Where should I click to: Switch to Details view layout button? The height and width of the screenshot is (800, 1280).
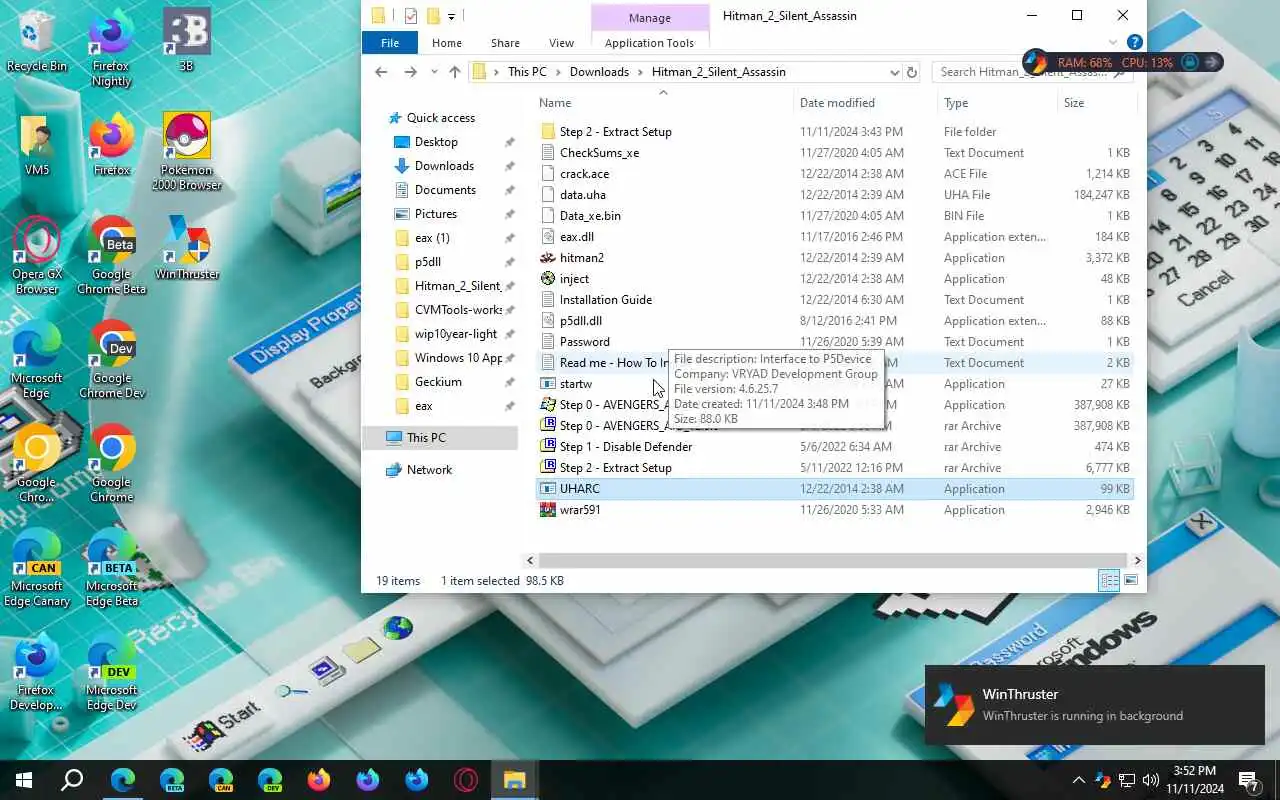1109,581
